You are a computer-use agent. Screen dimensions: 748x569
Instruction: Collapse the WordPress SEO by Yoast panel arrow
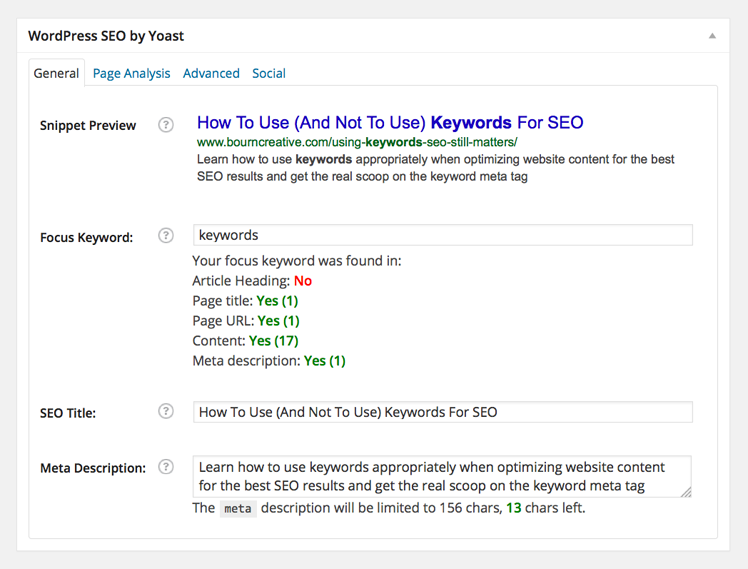pos(712,36)
